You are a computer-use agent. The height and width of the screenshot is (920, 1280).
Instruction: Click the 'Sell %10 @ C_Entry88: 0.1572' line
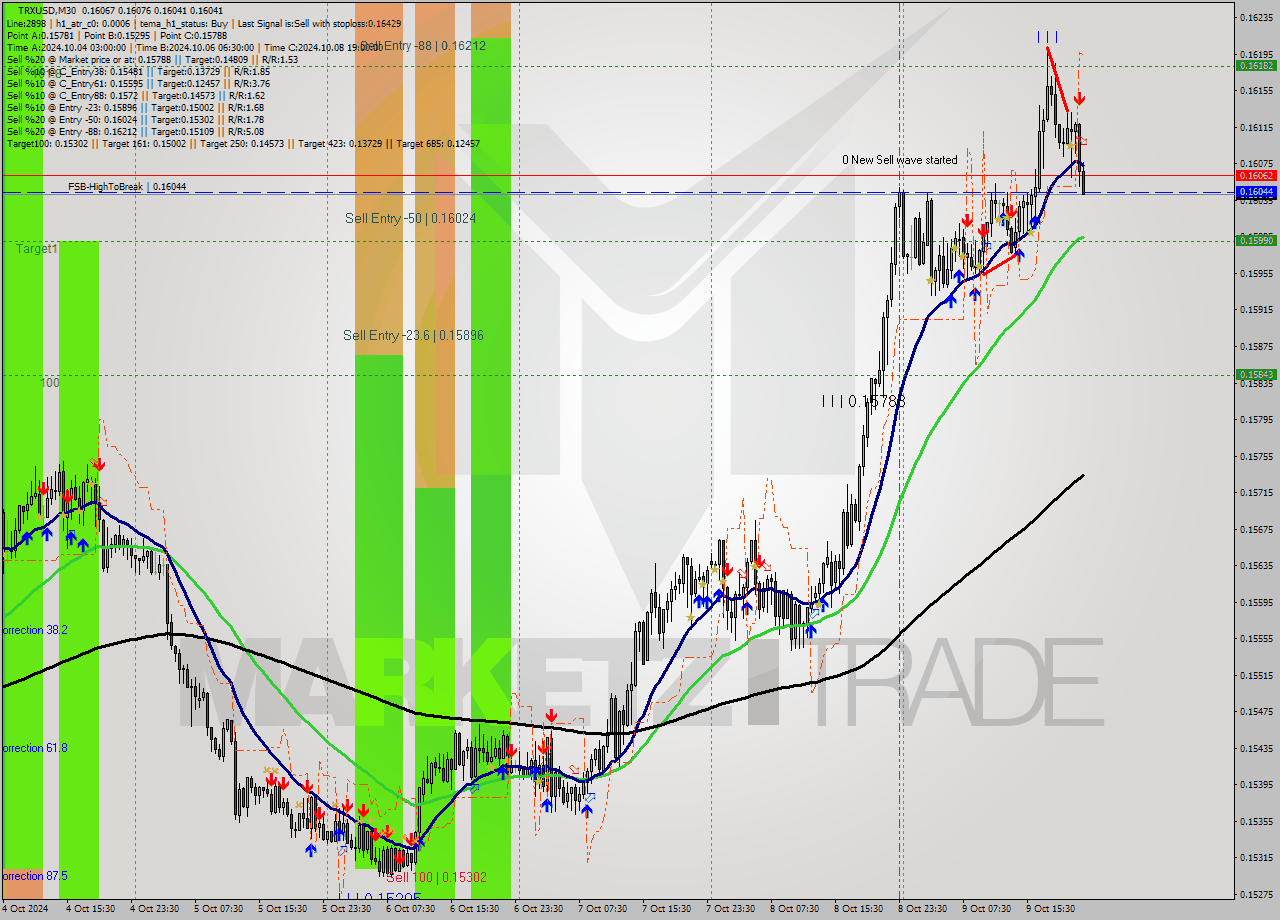coord(135,95)
